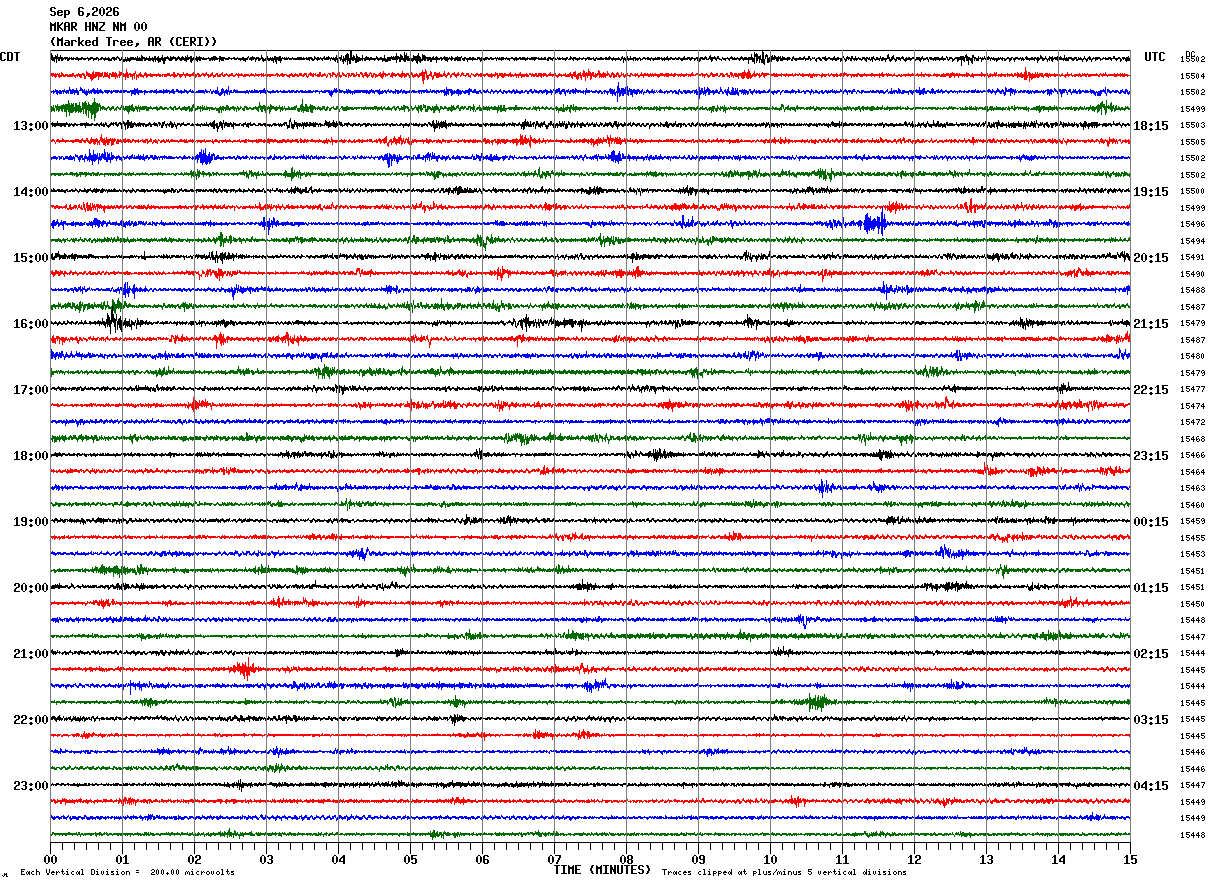Viewport: 1210px width, 886px height.
Task: Click the large blue burst near minute 11.5
Action: tap(874, 223)
